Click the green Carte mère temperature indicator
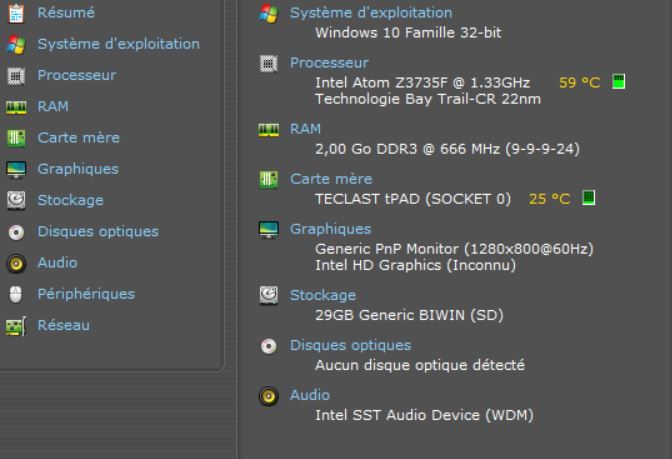 [x=588, y=198]
